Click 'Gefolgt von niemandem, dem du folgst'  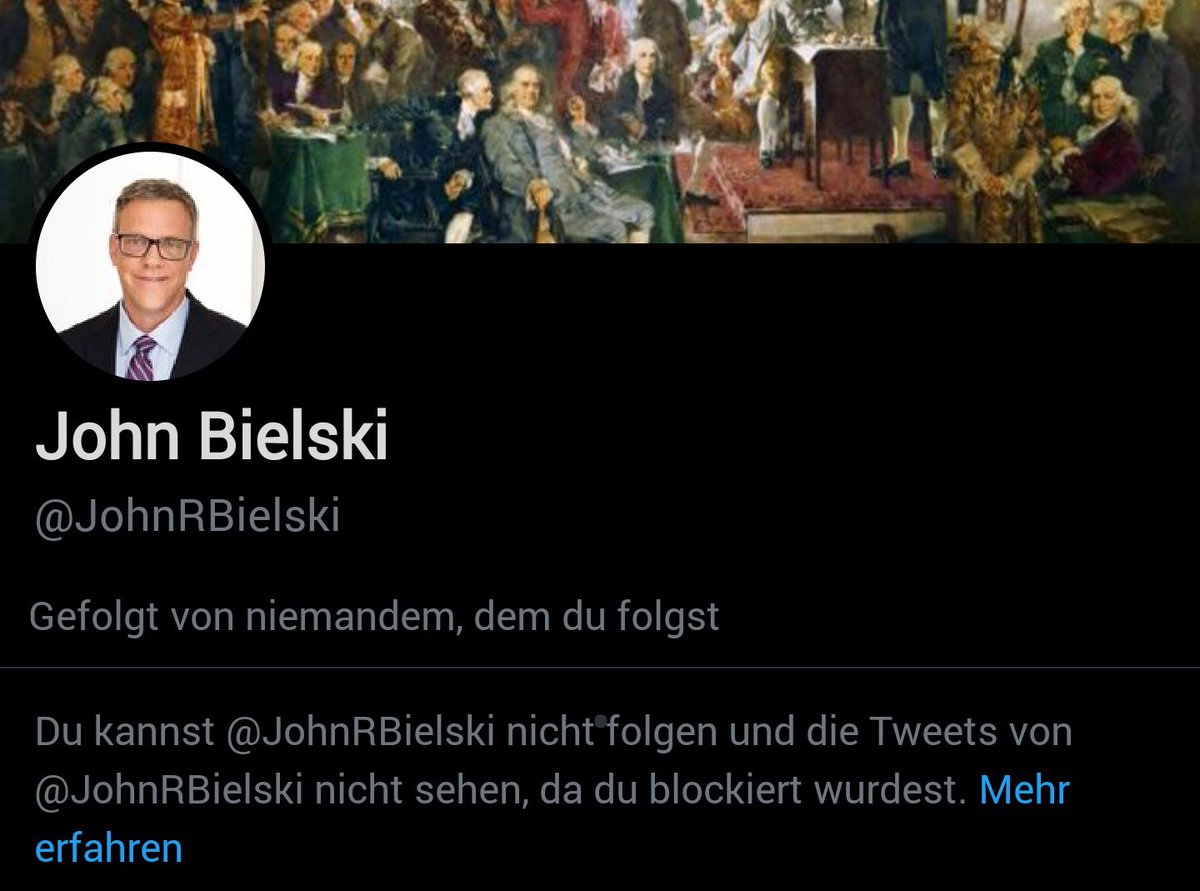375,616
